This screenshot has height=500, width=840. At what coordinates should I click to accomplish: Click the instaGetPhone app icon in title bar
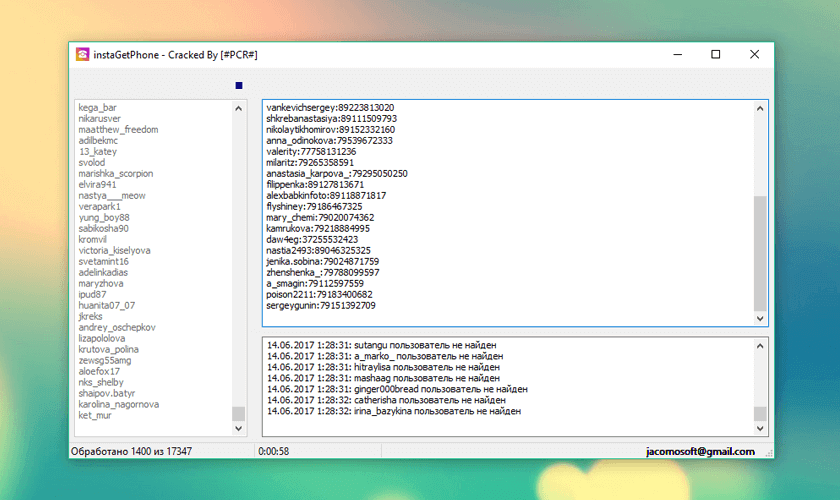click(82, 54)
